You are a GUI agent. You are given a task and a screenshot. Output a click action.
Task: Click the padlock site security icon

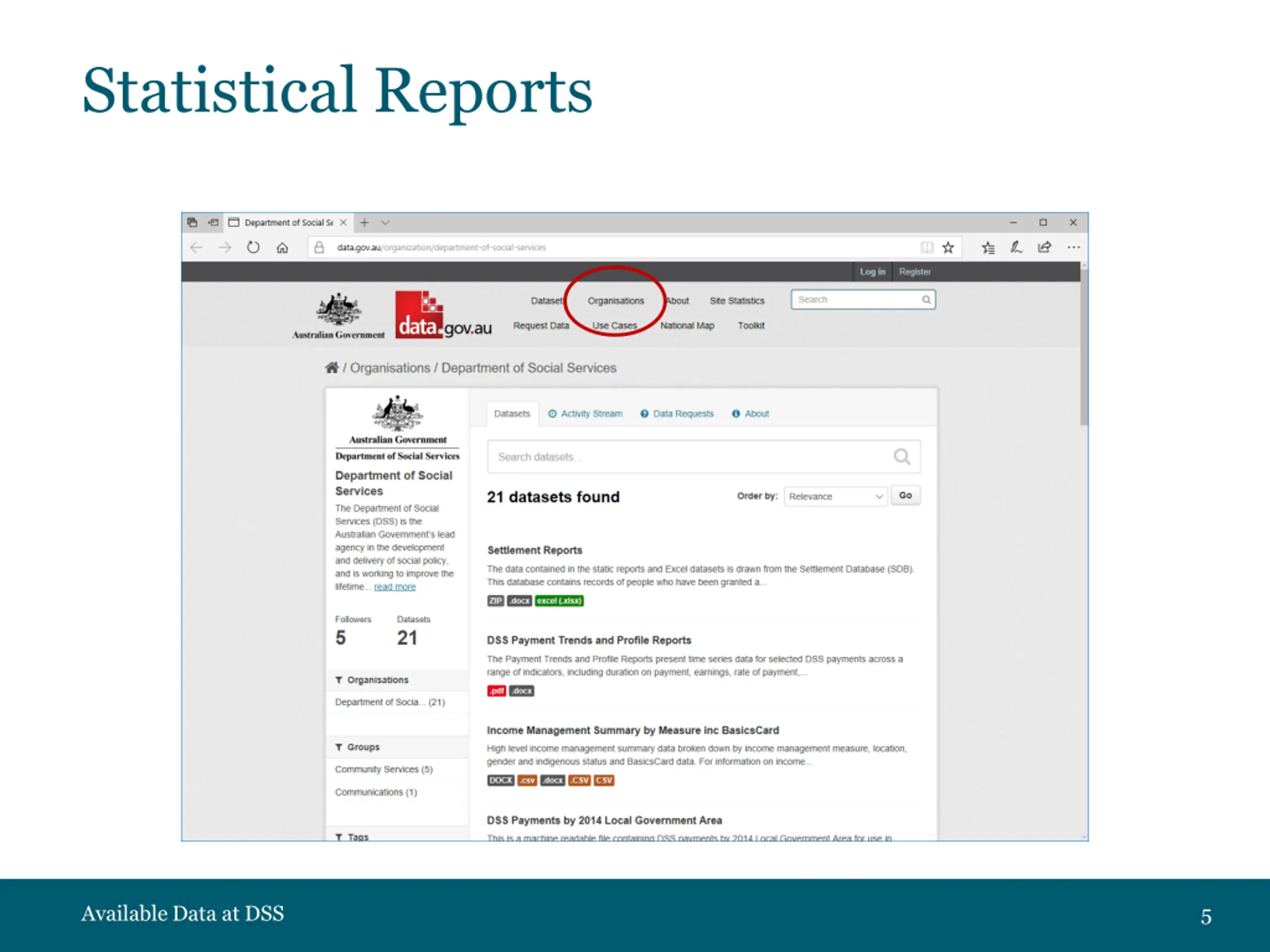320,247
